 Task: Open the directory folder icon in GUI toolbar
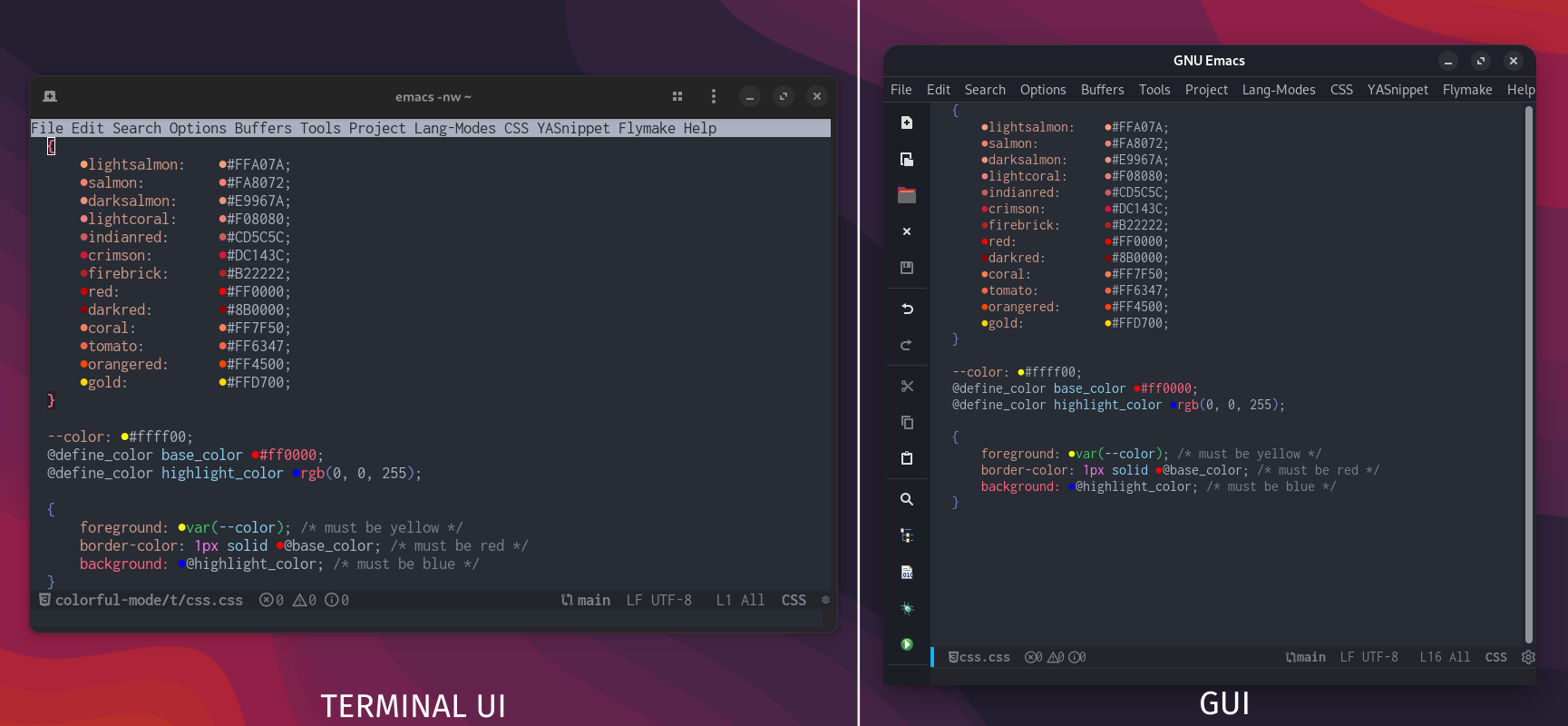click(907, 195)
